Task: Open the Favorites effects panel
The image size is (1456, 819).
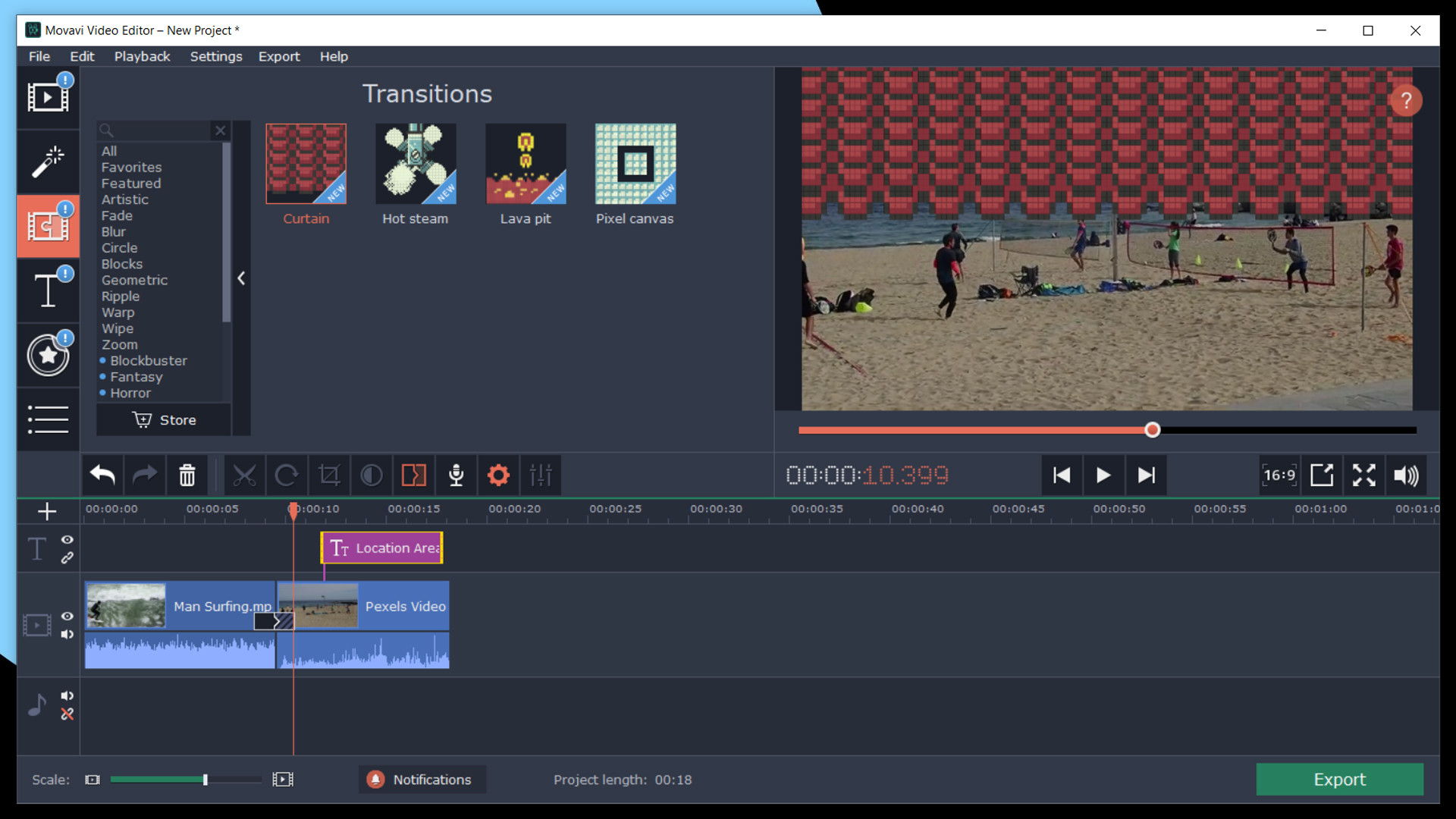Action: (x=130, y=167)
